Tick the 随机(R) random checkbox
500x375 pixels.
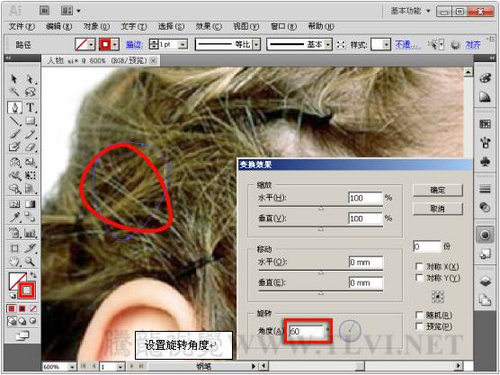coord(419,315)
